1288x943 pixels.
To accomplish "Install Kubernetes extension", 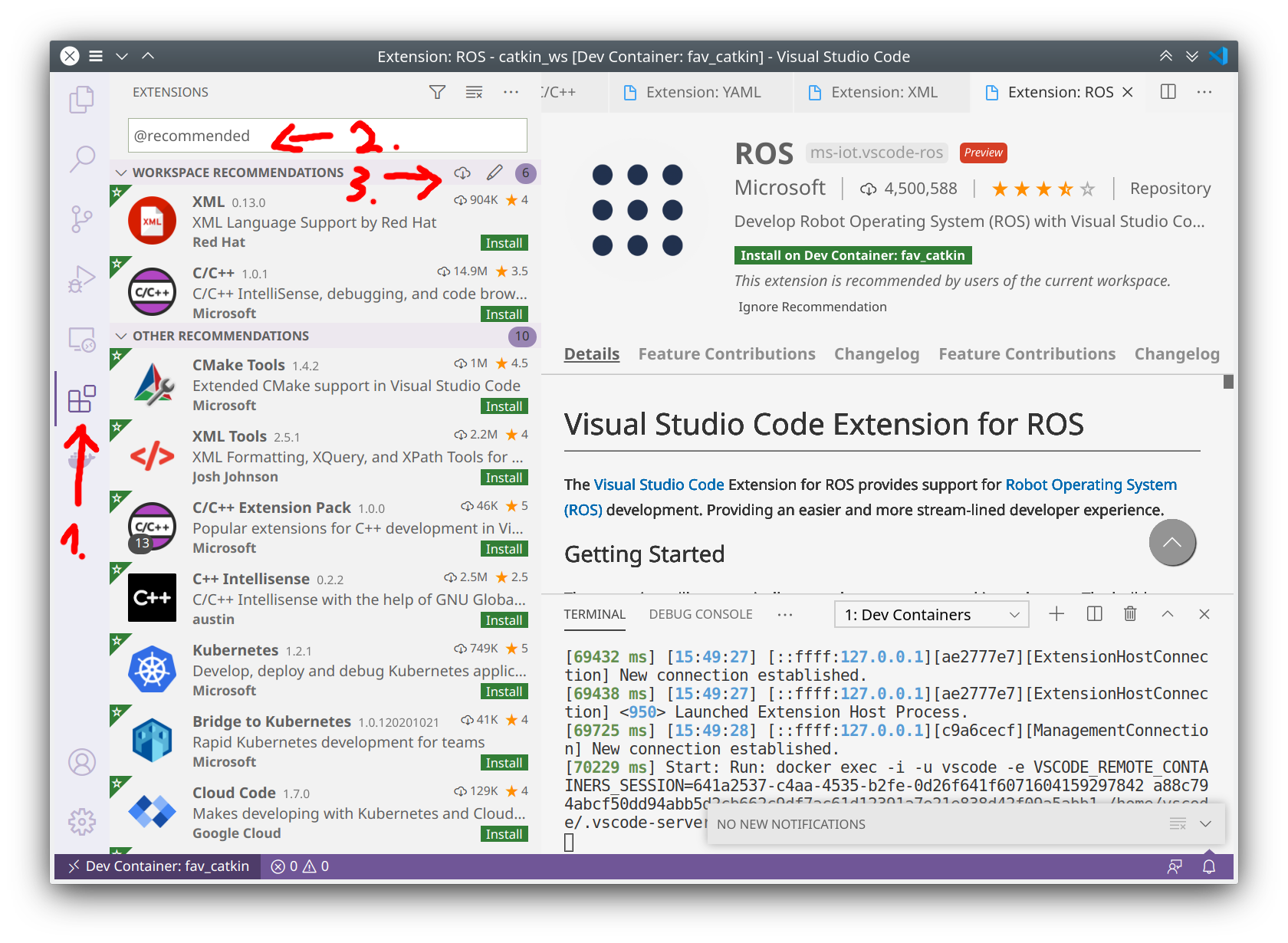I will pos(504,692).
